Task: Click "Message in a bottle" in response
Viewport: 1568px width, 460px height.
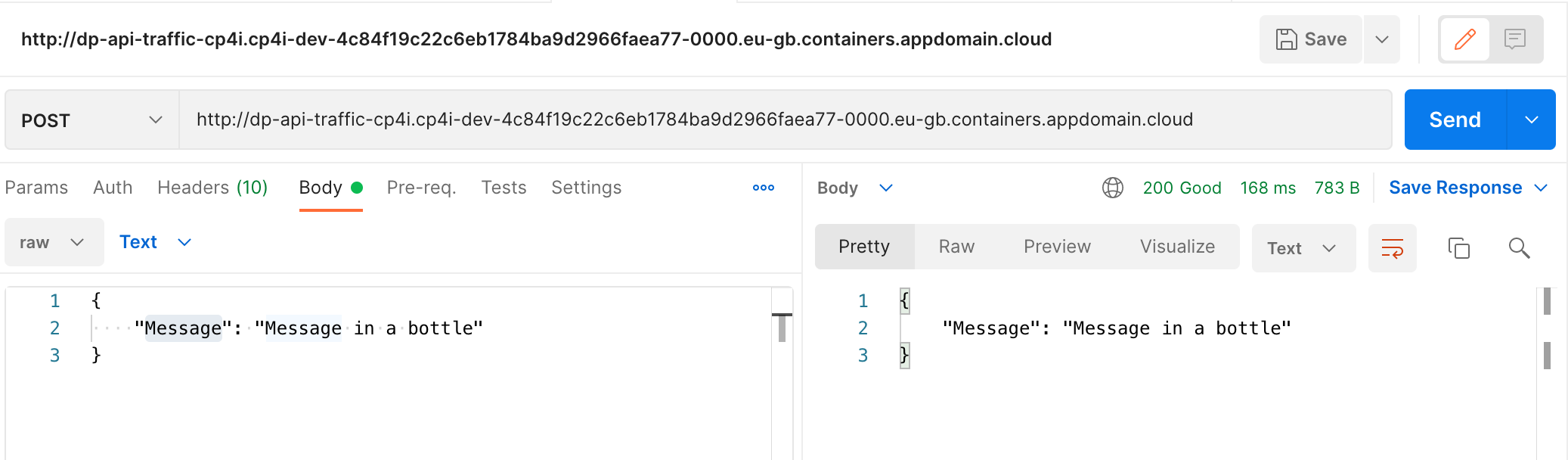Action: (x=1177, y=328)
